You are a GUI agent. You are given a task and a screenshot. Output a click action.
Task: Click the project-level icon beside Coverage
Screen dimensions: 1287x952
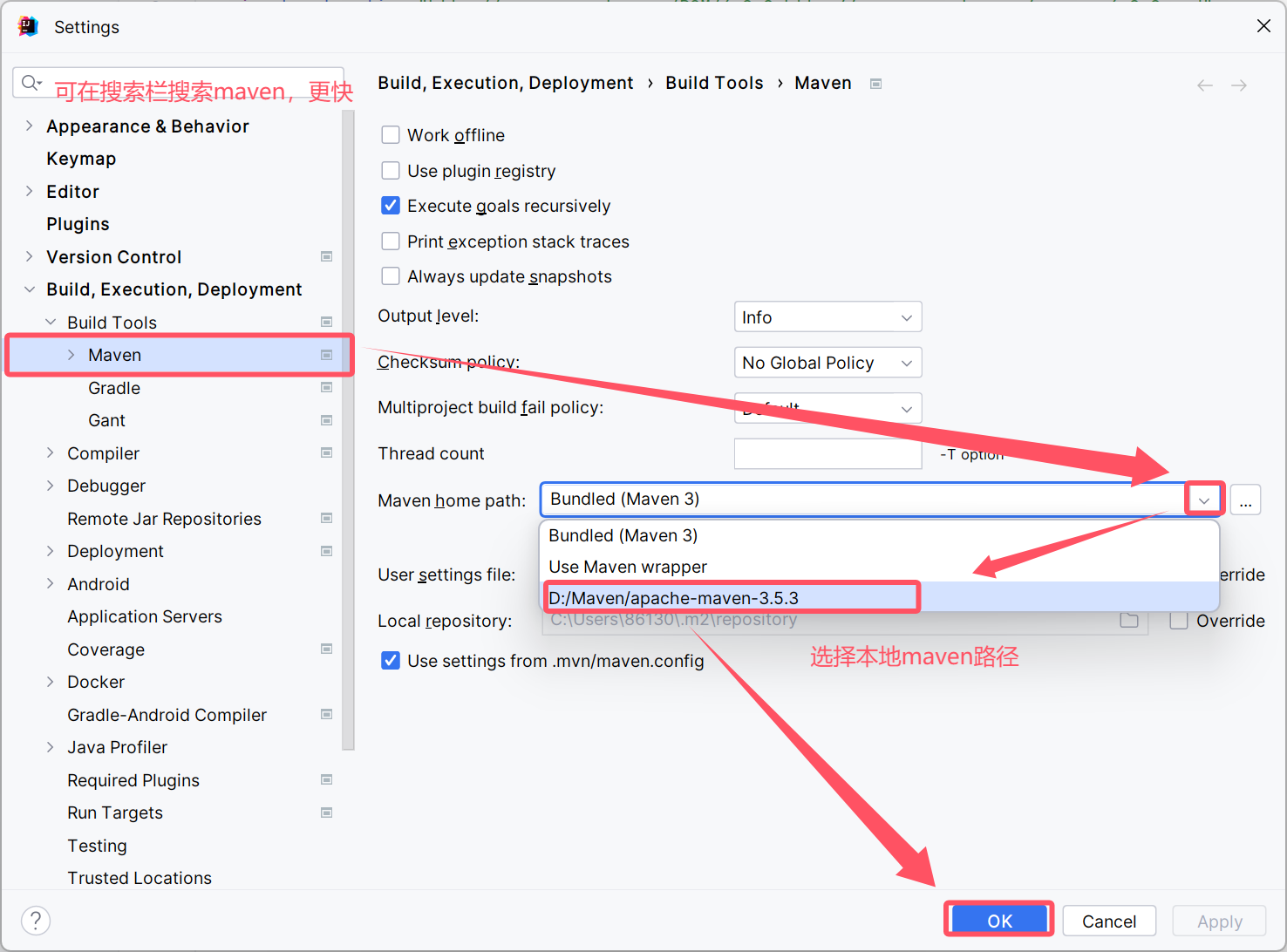click(327, 649)
